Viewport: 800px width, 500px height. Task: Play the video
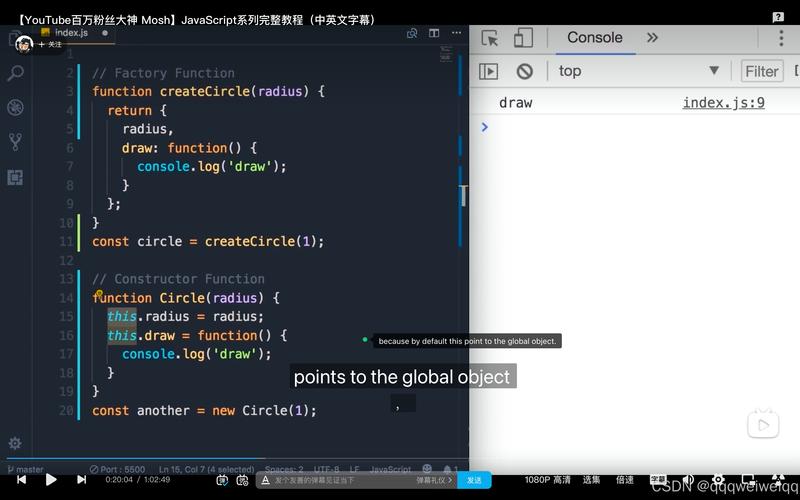point(51,480)
